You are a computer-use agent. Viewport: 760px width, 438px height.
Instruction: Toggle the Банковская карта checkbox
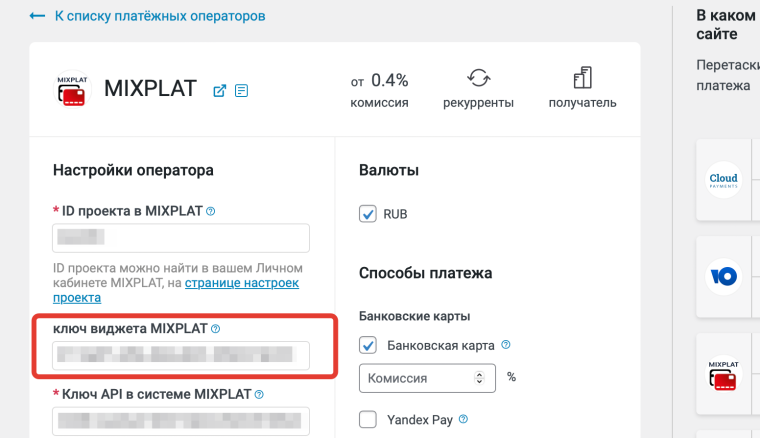(368, 346)
